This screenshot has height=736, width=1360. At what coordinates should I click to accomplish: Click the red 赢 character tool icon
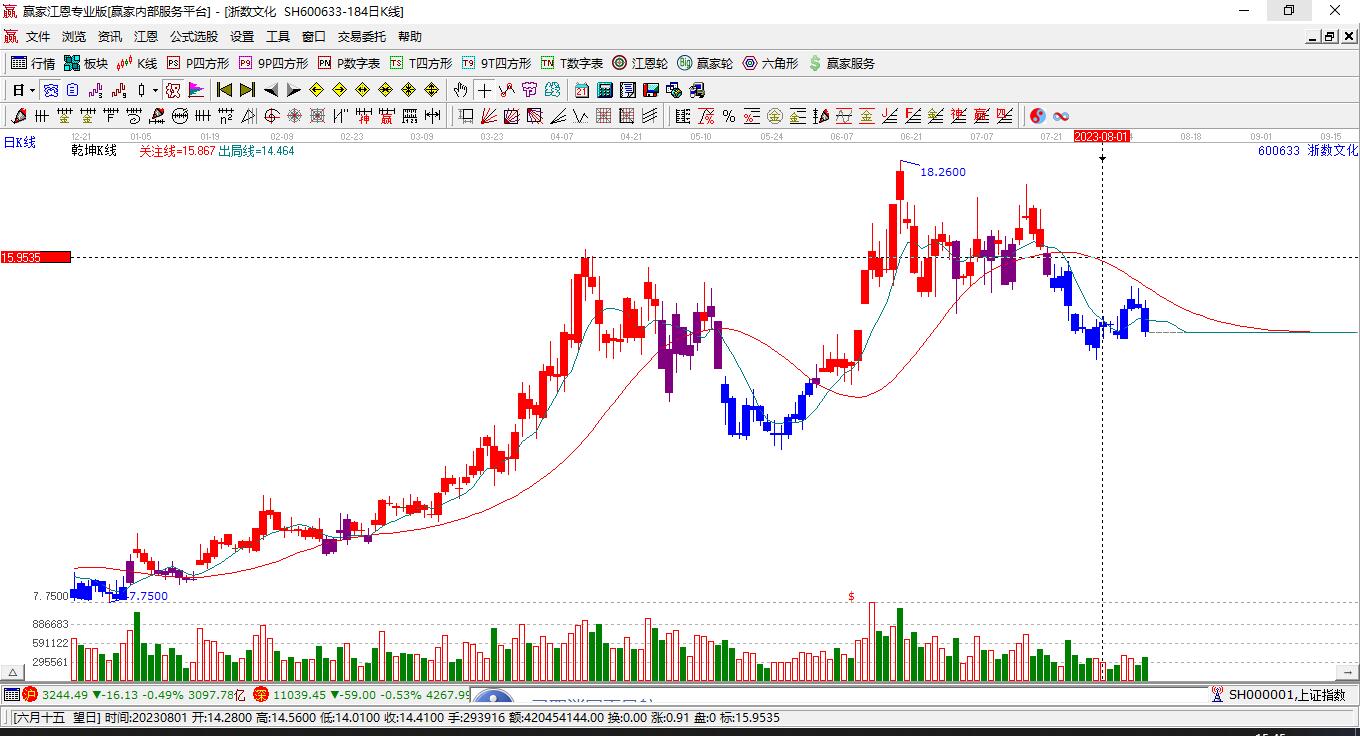(x=385, y=116)
